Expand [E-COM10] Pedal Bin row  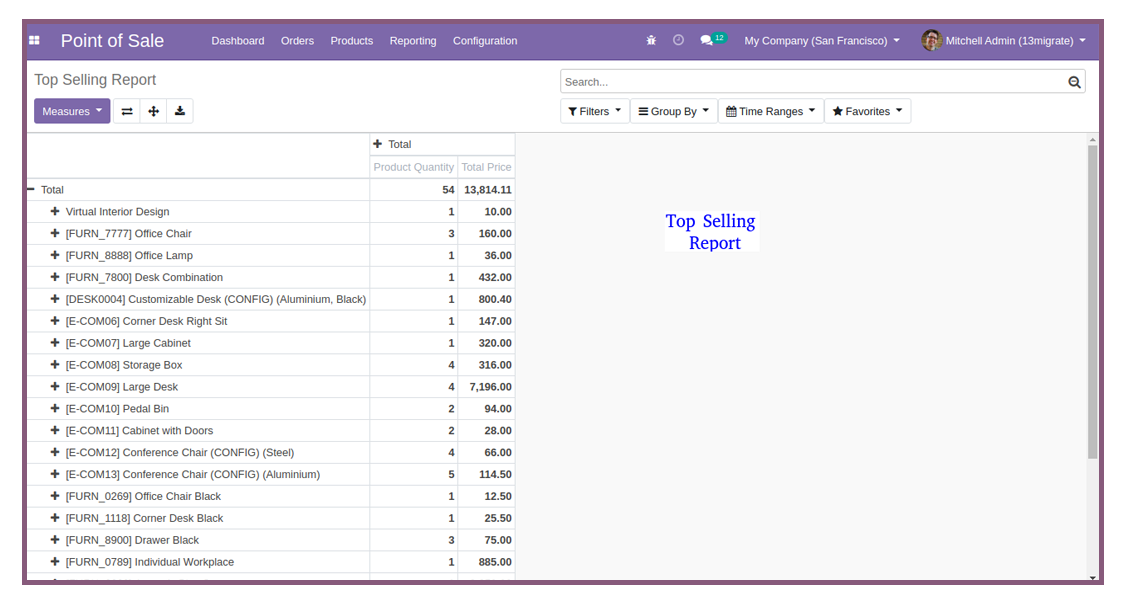(x=55, y=409)
